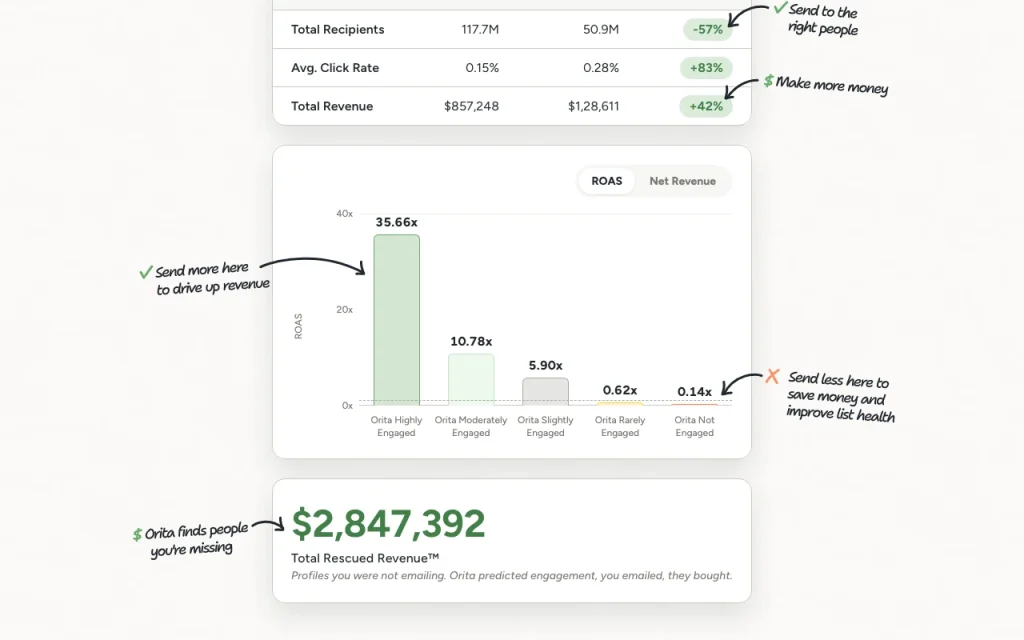
Task: Click the 40x y-axis tick label
Action: (344, 214)
